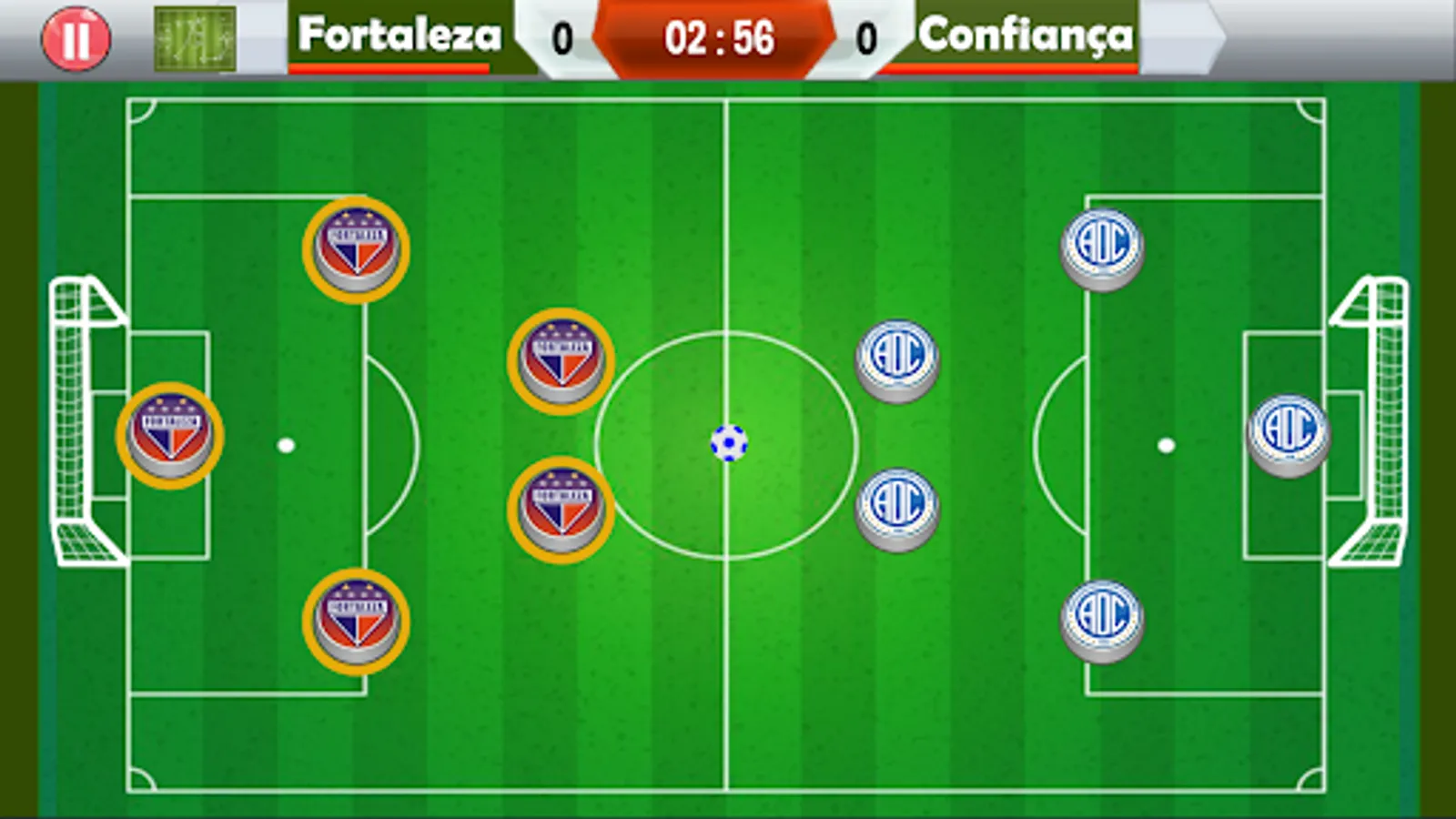Click the Confiança team name label
The height and width of the screenshot is (819, 1456).
(1026, 36)
